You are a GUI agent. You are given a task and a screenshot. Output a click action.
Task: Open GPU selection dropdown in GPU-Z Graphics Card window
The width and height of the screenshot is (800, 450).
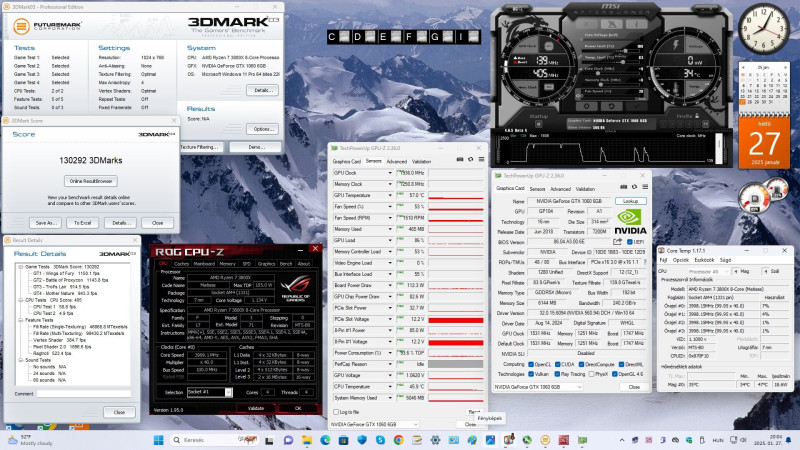[x=538, y=387]
